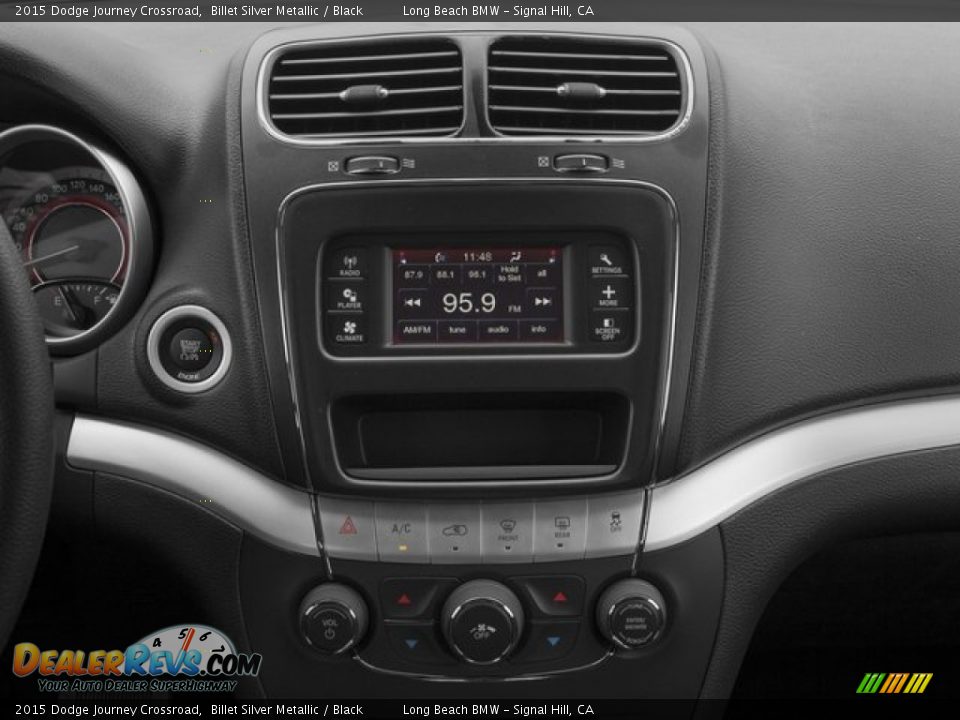This screenshot has width=960, height=720.
Task: Tap the 11:48 clock in status bar
Action: (478, 257)
